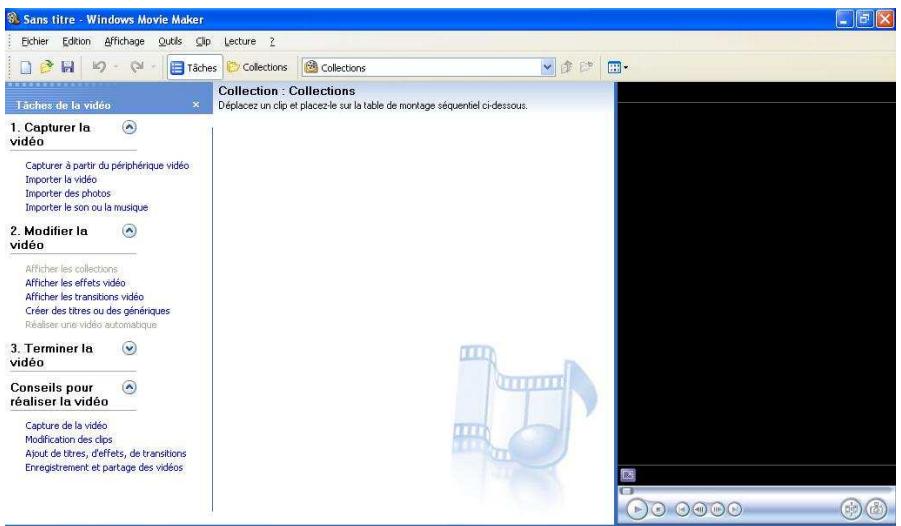Open Modification des clips tip
This screenshot has width=901, height=526.
click(69, 439)
